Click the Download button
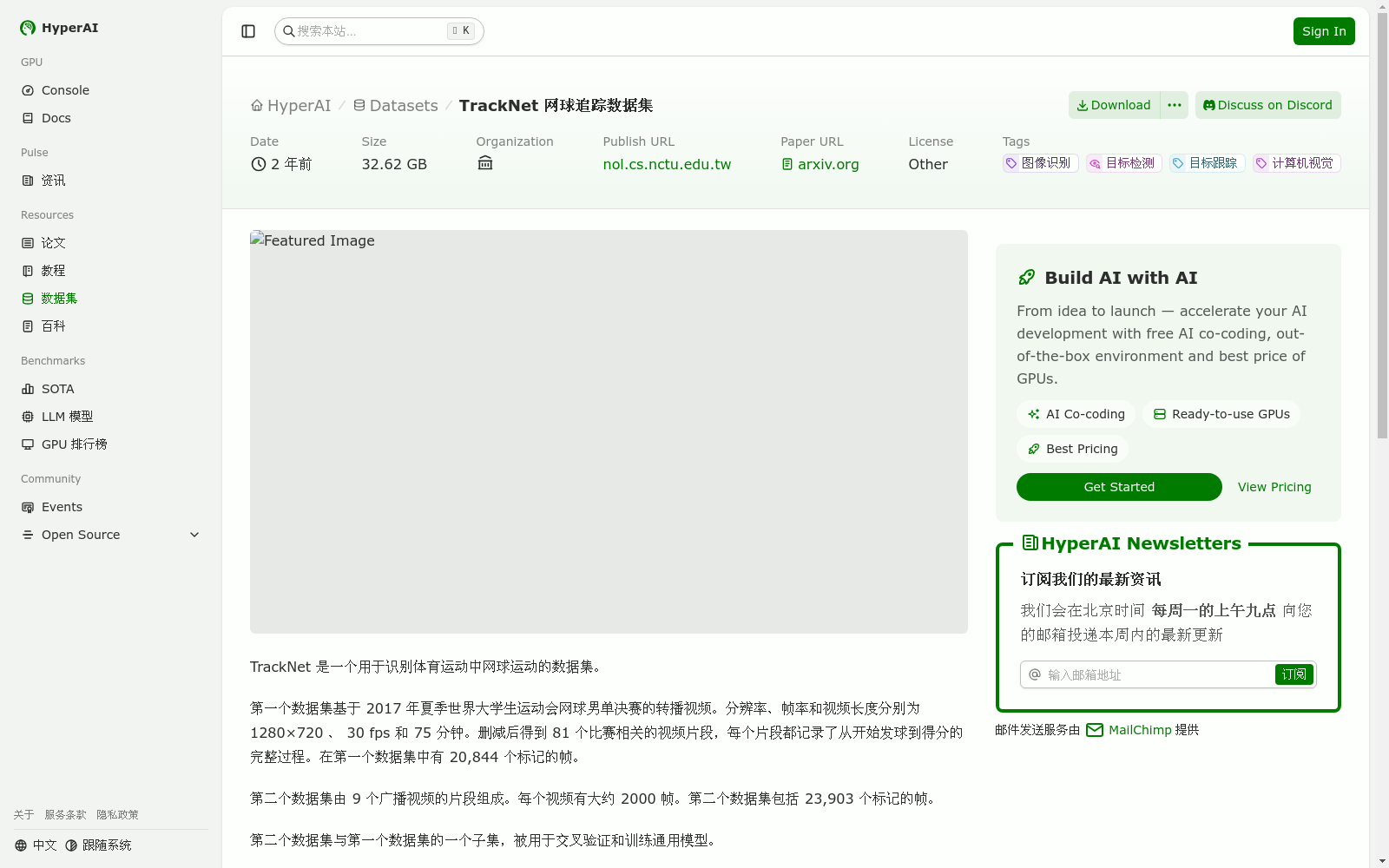The height and width of the screenshot is (868, 1389). click(x=1114, y=105)
